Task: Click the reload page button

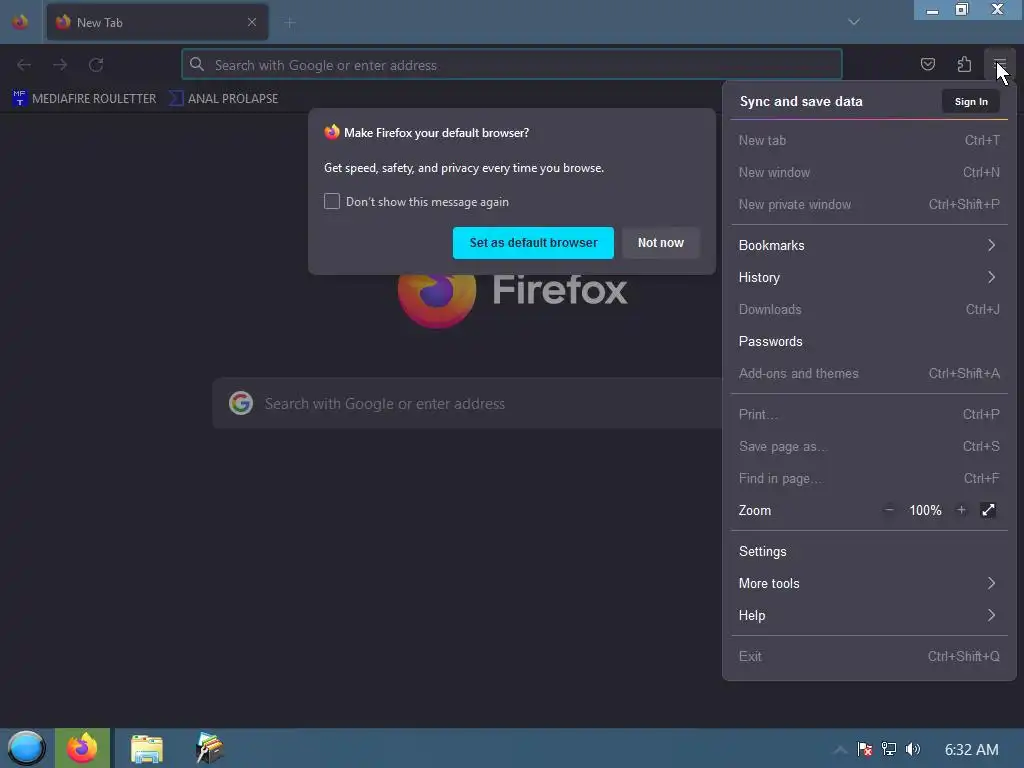Action: pyautogui.click(x=96, y=65)
